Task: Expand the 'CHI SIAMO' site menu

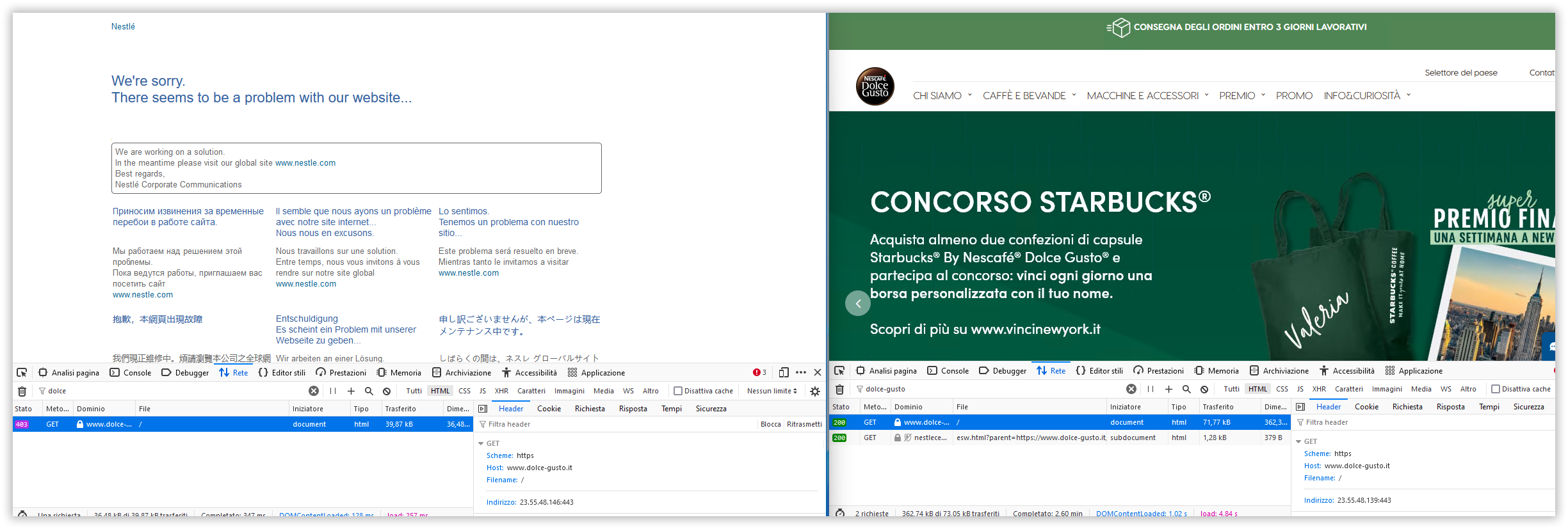Action: 942,95
